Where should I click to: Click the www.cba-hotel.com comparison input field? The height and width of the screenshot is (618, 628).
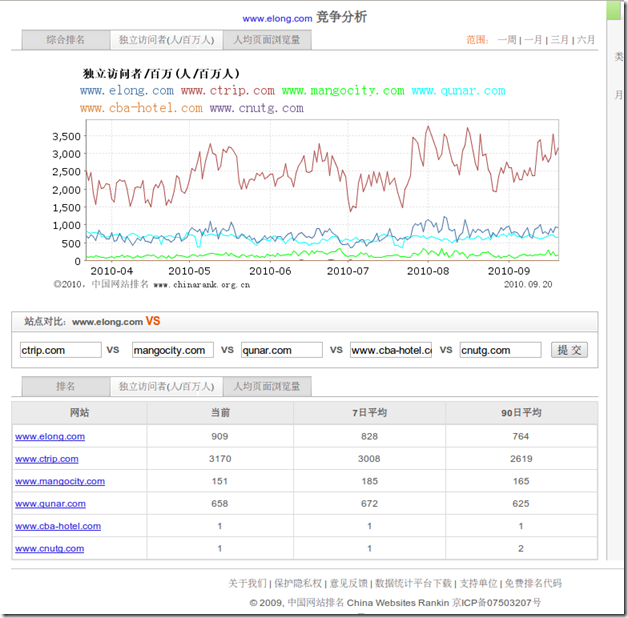click(391, 350)
